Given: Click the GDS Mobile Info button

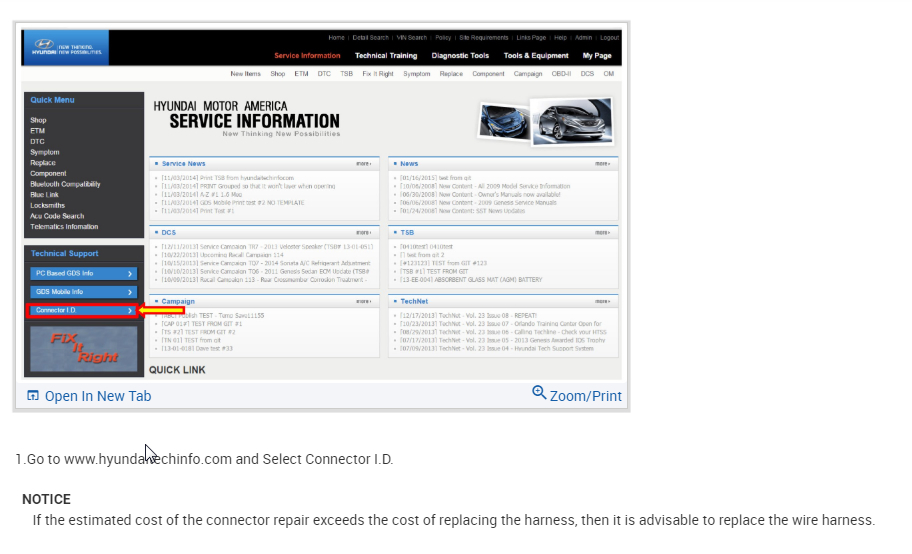Looking at the screenshot, I should [83, 292].
